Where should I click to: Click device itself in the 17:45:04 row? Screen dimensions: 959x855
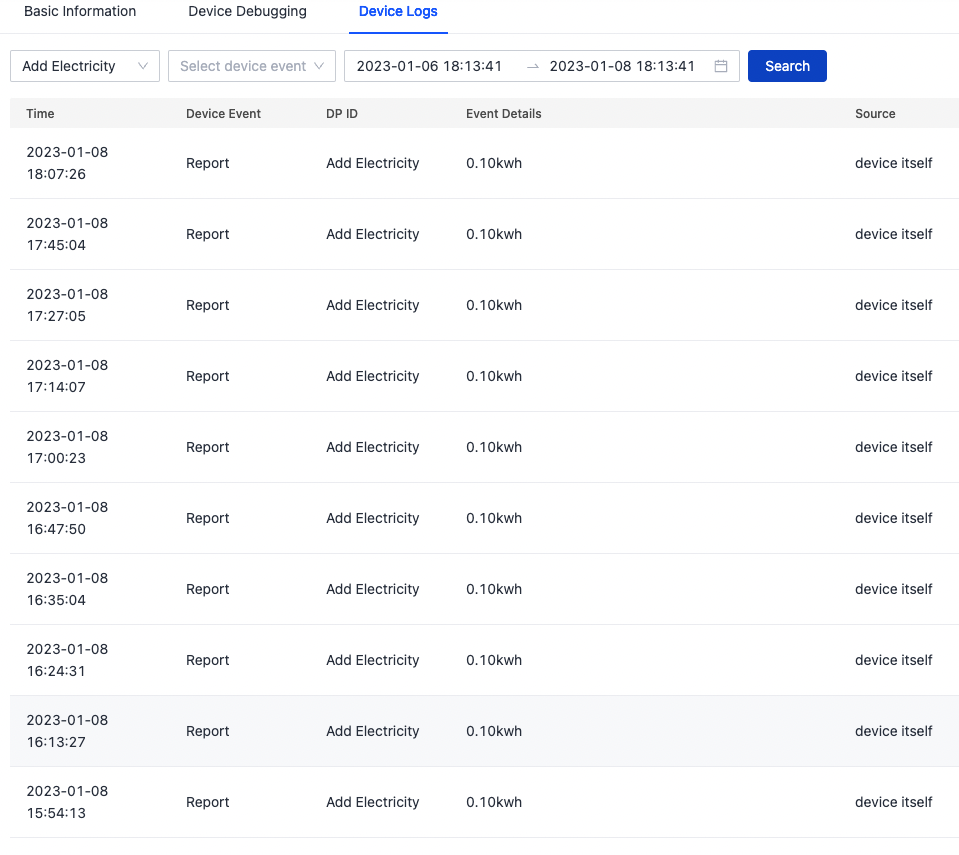894,234
